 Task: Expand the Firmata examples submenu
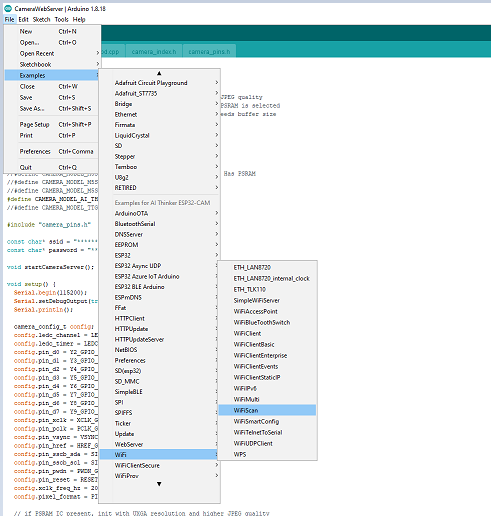[x=160, y=125]
